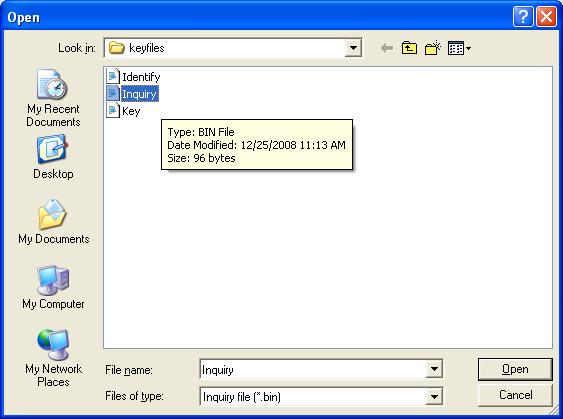Go up one folder level
This screenshot has height=419, width=563.
(409, 48)
